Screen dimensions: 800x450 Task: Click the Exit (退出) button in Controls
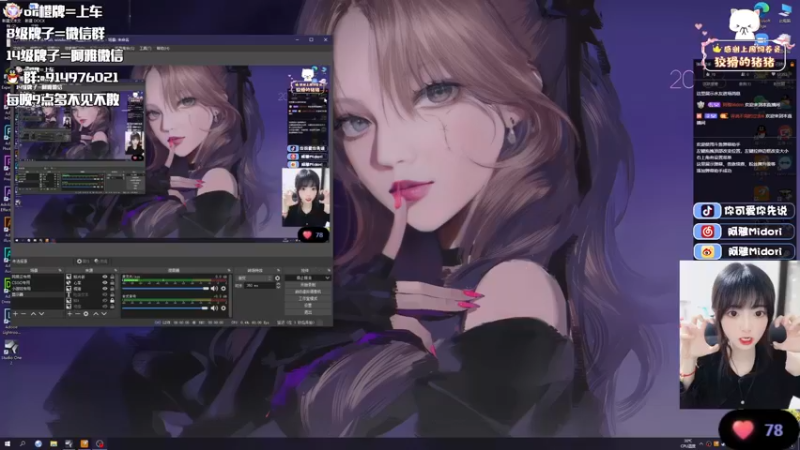pos(308,312)
